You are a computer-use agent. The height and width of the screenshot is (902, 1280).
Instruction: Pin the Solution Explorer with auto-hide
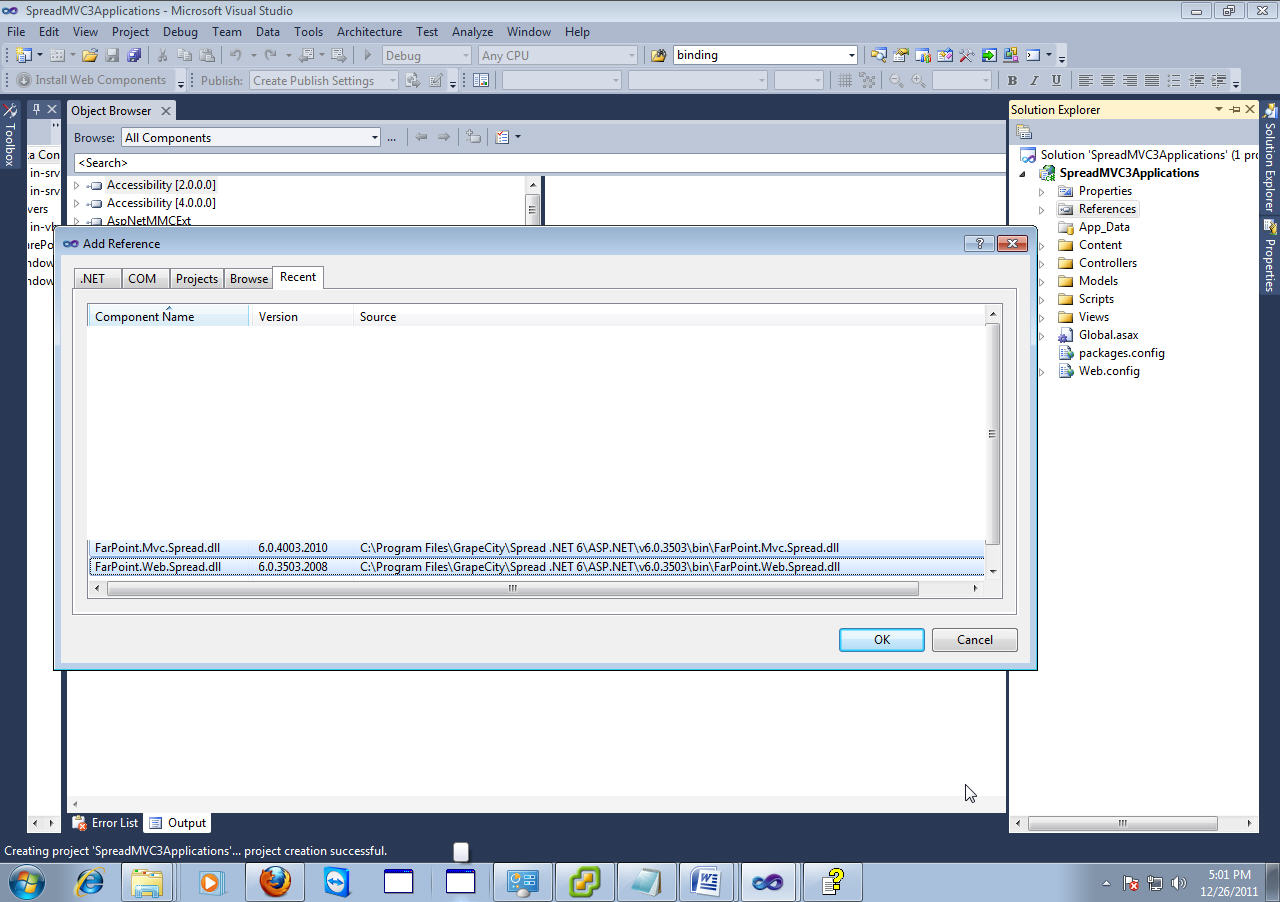tap(1235, 110)
